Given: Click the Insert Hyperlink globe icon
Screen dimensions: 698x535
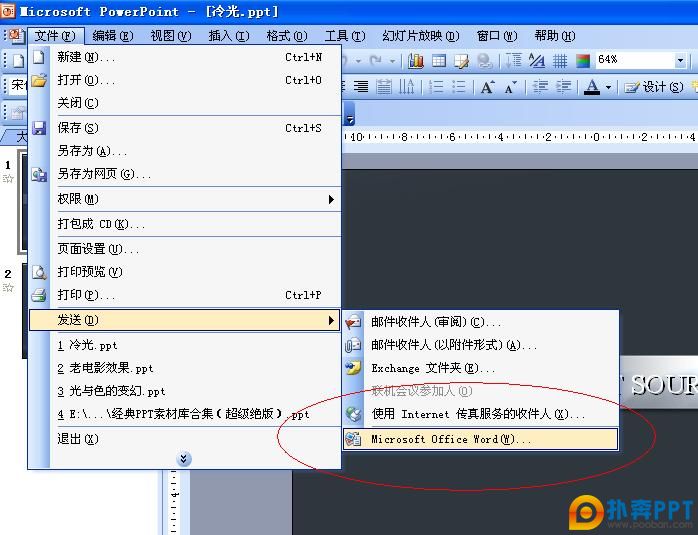Looking at the screenshot, I should click(484, 60).
